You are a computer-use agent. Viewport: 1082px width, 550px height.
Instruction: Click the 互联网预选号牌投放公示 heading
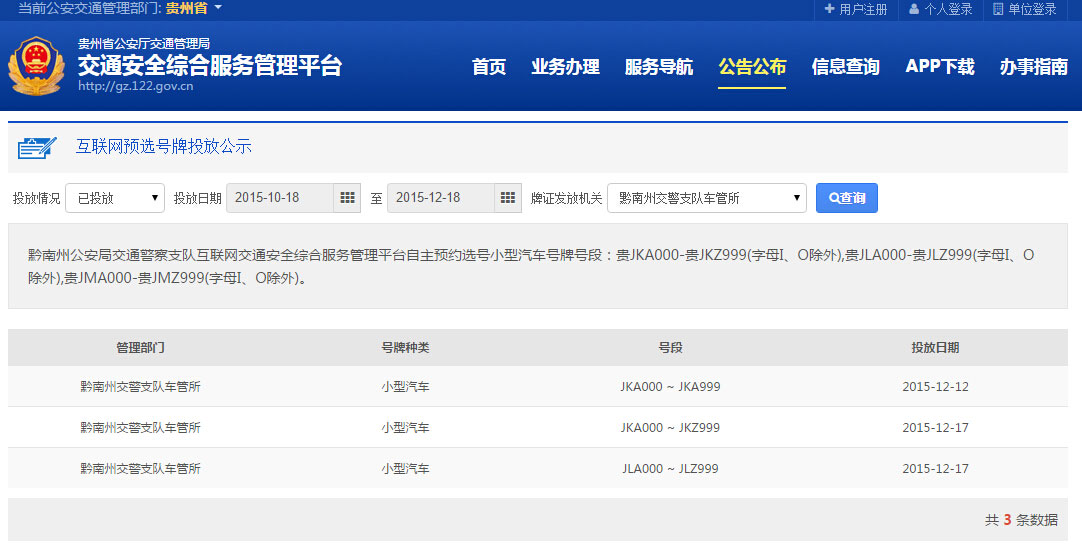pyautogui.click(x=164, y=146)
